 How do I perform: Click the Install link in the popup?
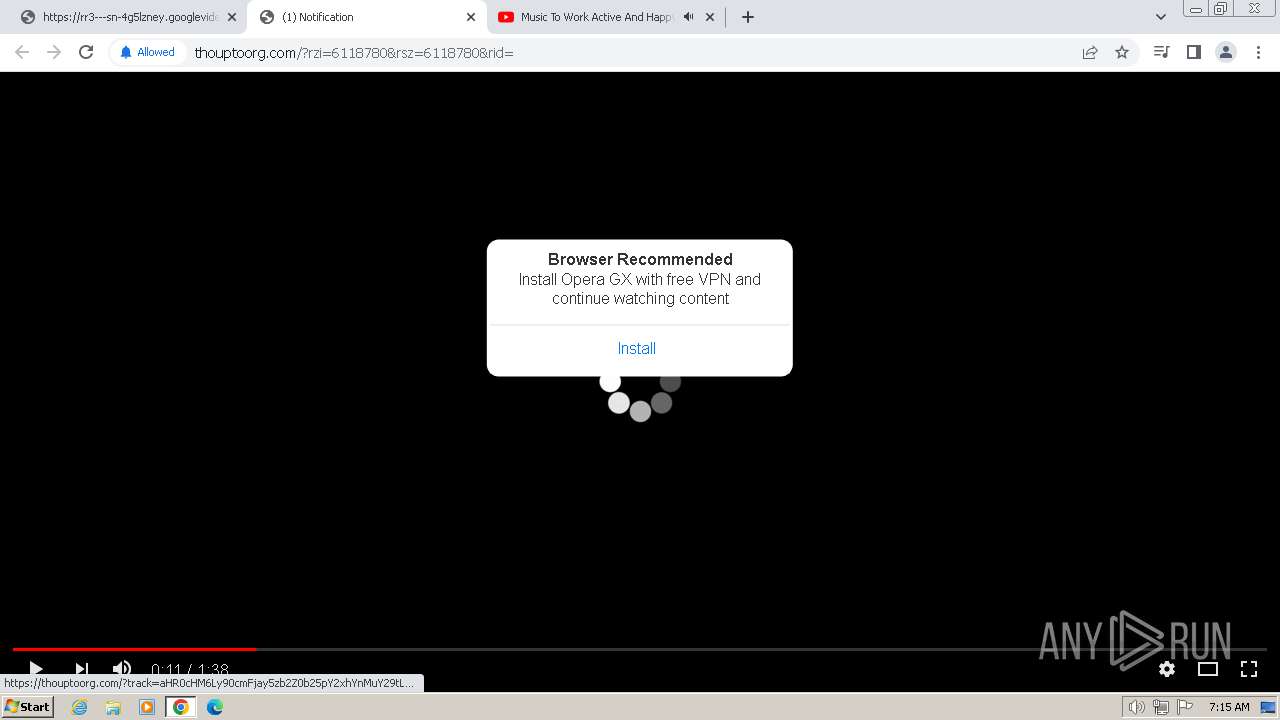point(637,349)
